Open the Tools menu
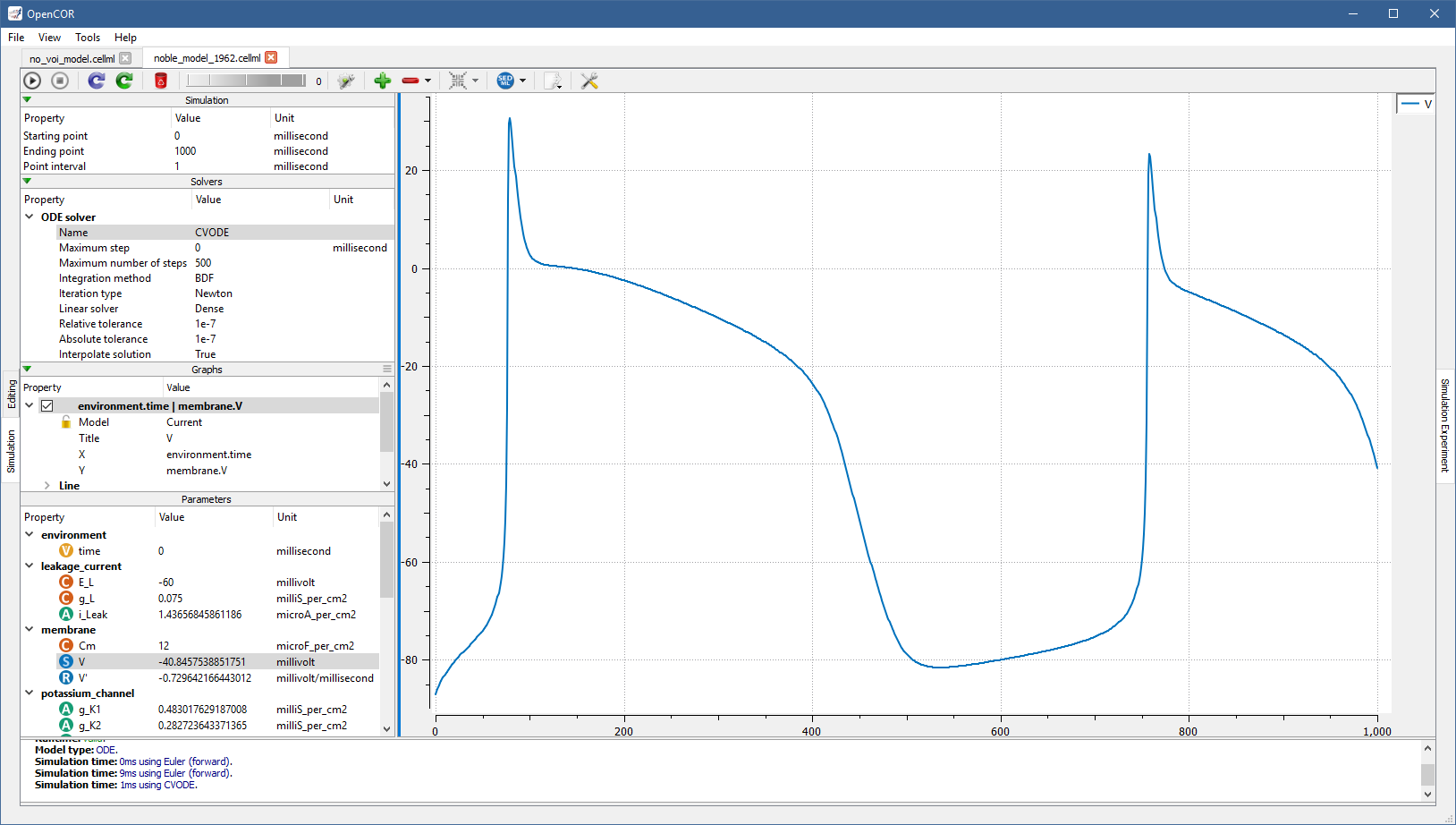Screen dimensions: 1456x825 [88, 38]
